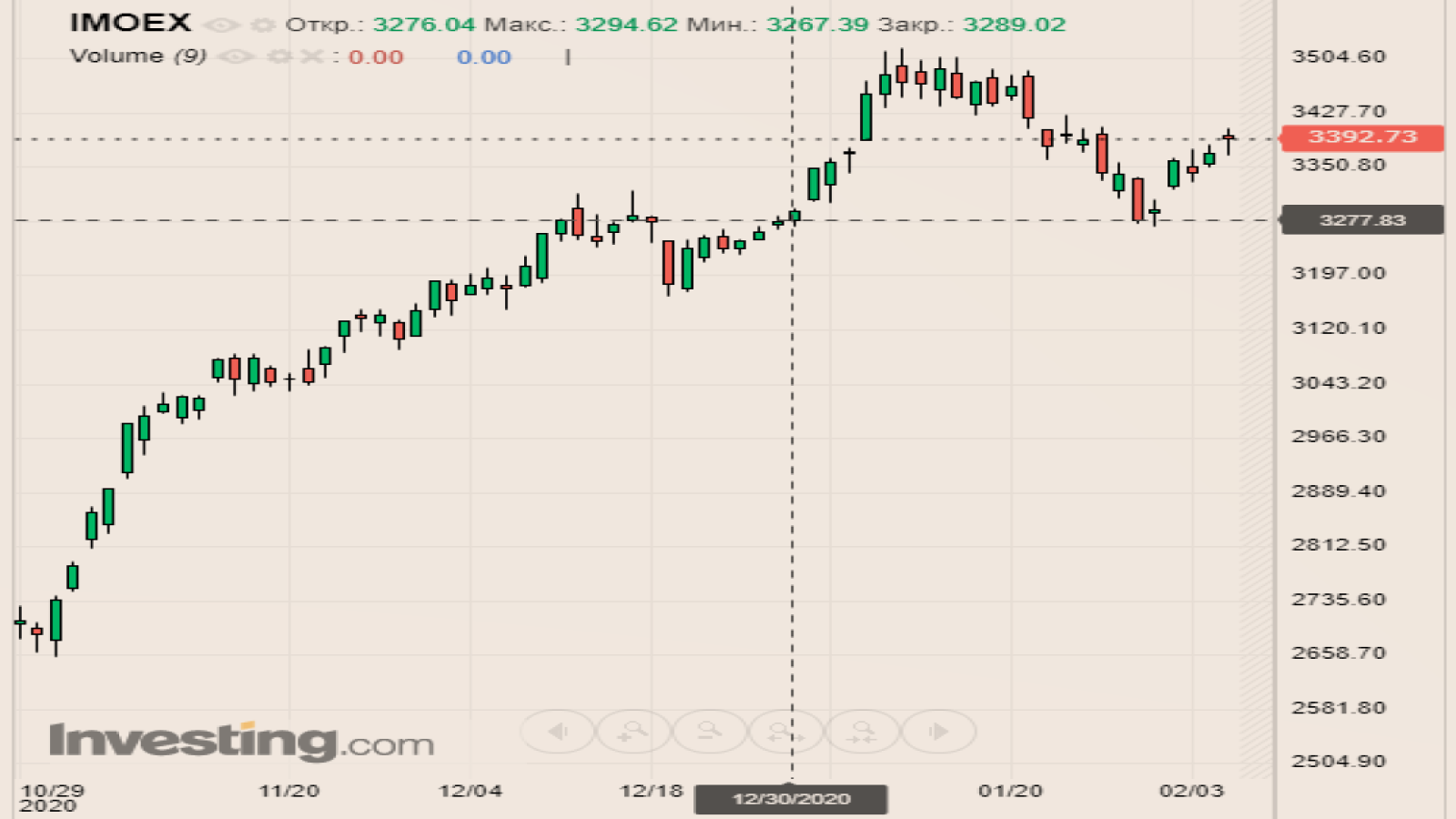The width and height of the screenshot is (1456, 819).
Task: Click price axis label 3350.80
Action: coord(1339,165)
